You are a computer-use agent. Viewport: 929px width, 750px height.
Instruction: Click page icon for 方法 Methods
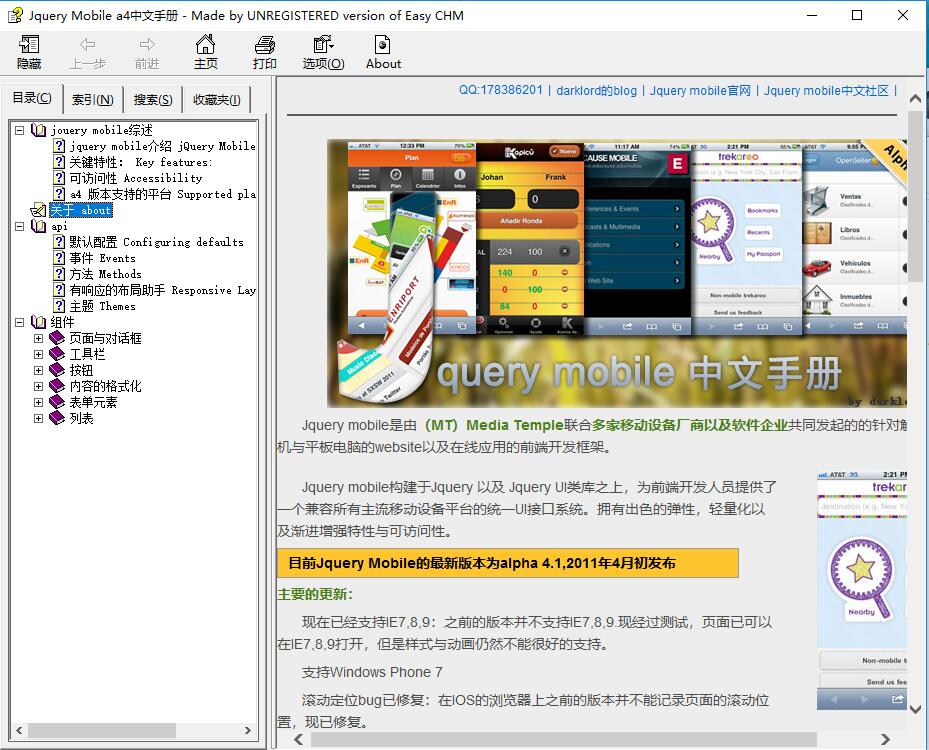[59, 274]
